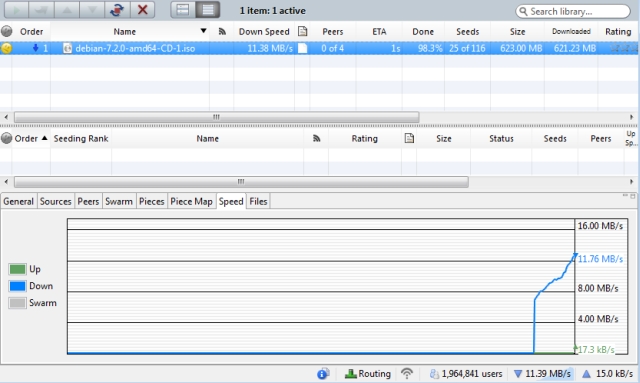Click the yellow smiley health icon of the debian torrent

tap(6, 48)
